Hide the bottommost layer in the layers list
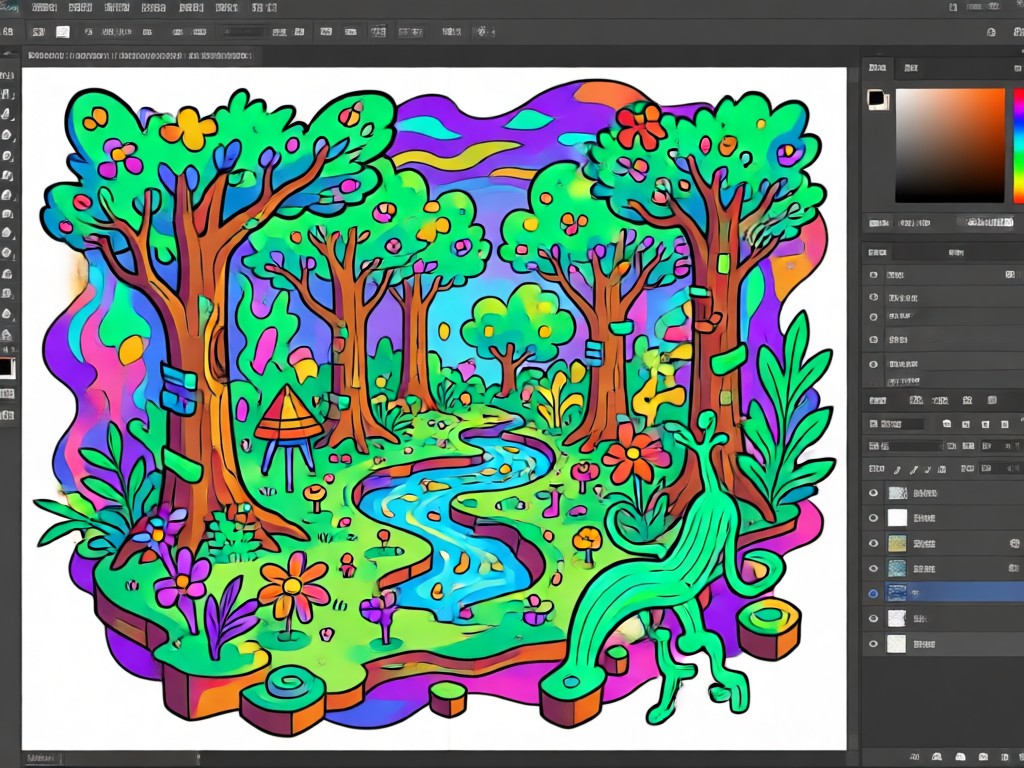 [x=874, y=644]
